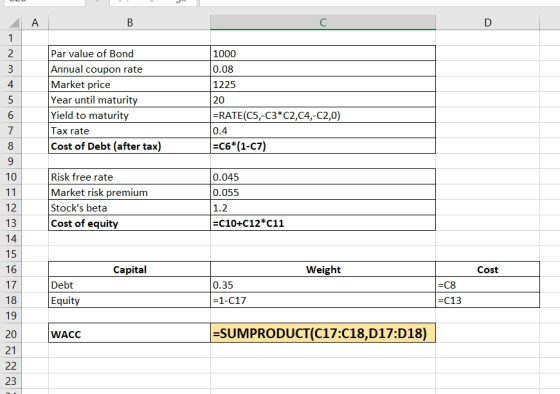Image resolution: width=560 pixels, height=394 pixels.
Task: Select the Debt weight cell 0.35
Action: pyautogui.click(x=323, y=285)
